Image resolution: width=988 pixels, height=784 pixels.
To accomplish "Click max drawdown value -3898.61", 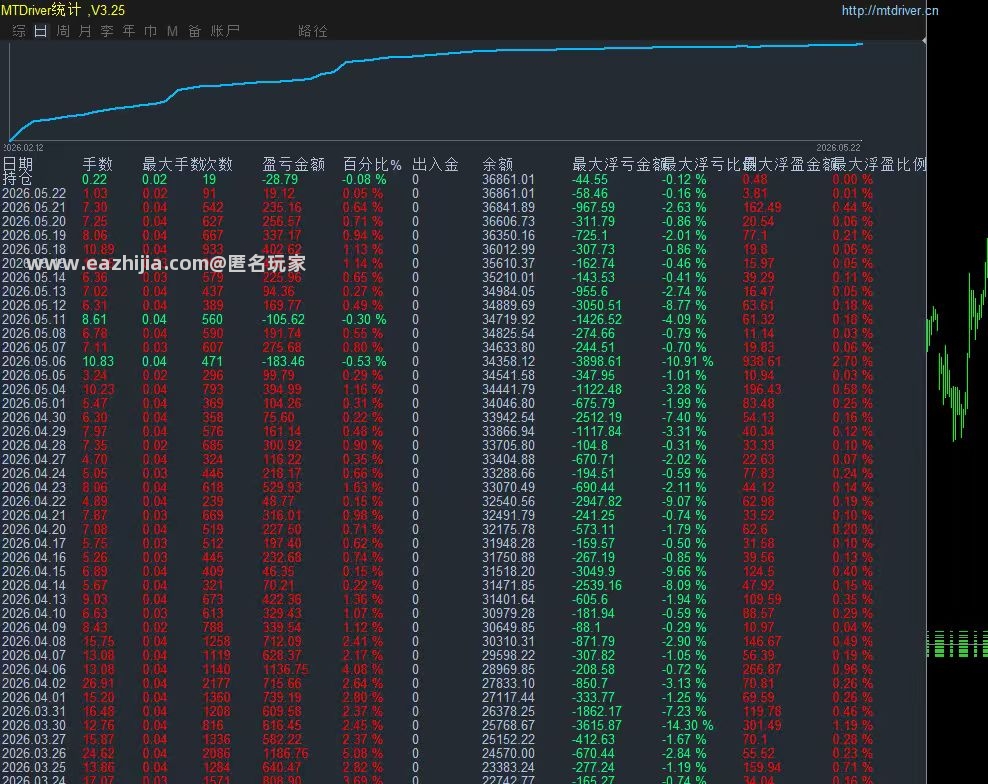I will pyautogui.click(x=597, y=361).
